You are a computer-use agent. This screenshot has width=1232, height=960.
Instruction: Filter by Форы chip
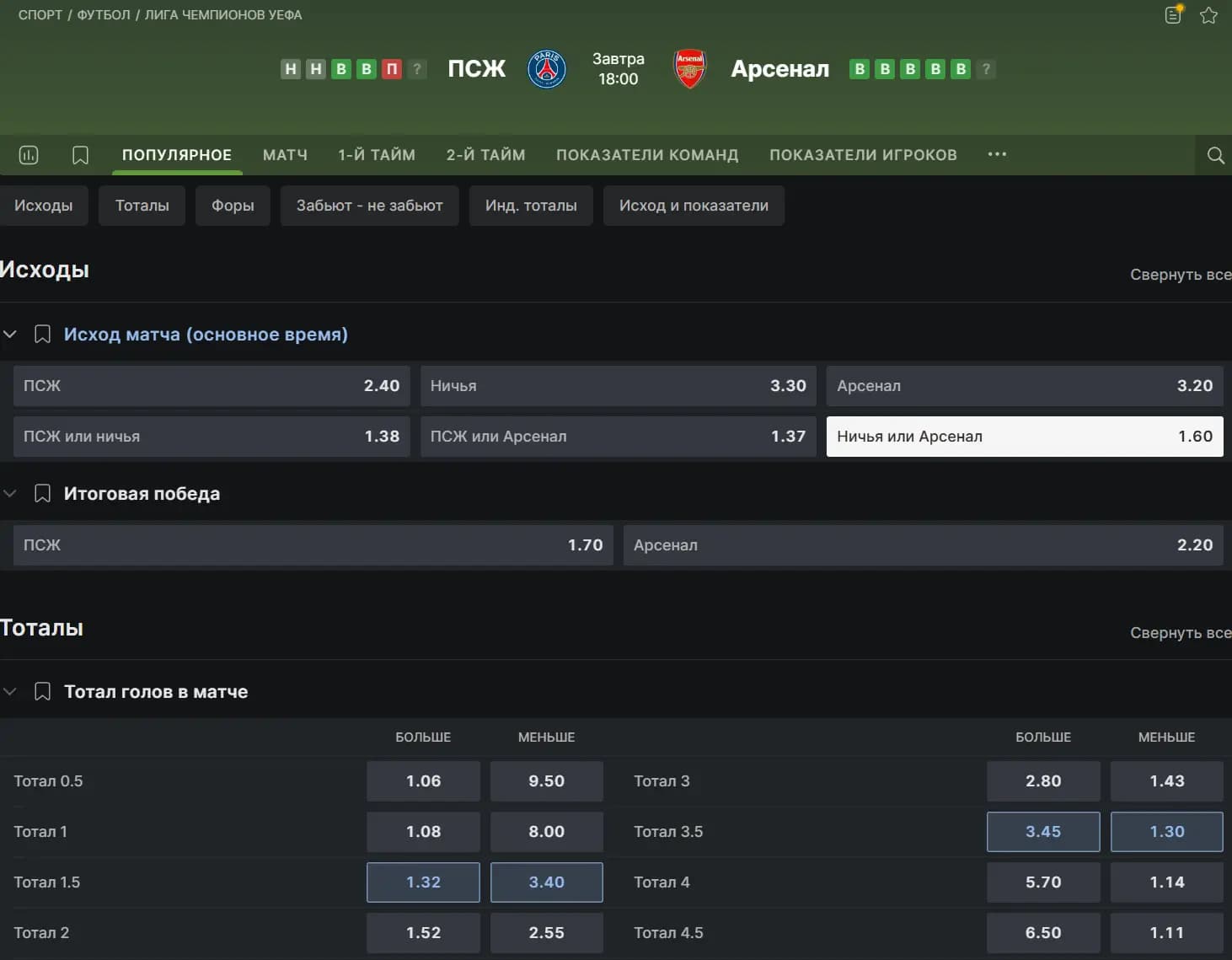tap(233, 206)
